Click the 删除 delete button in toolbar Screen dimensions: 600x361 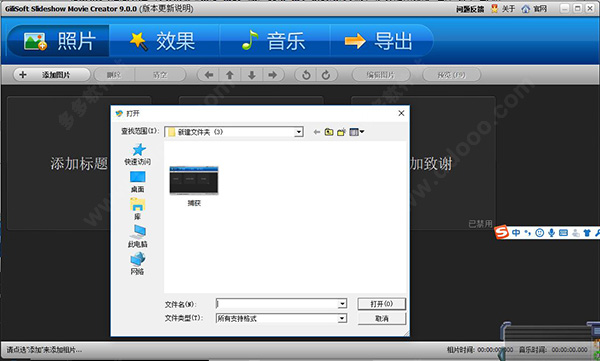click(114, 75)
